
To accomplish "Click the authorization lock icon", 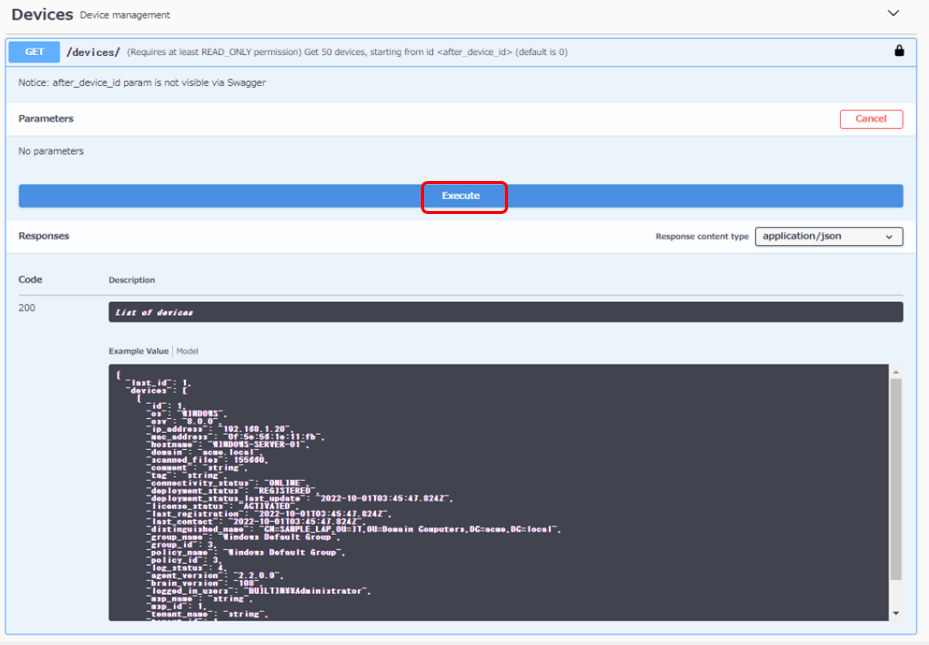I will 899,51.
